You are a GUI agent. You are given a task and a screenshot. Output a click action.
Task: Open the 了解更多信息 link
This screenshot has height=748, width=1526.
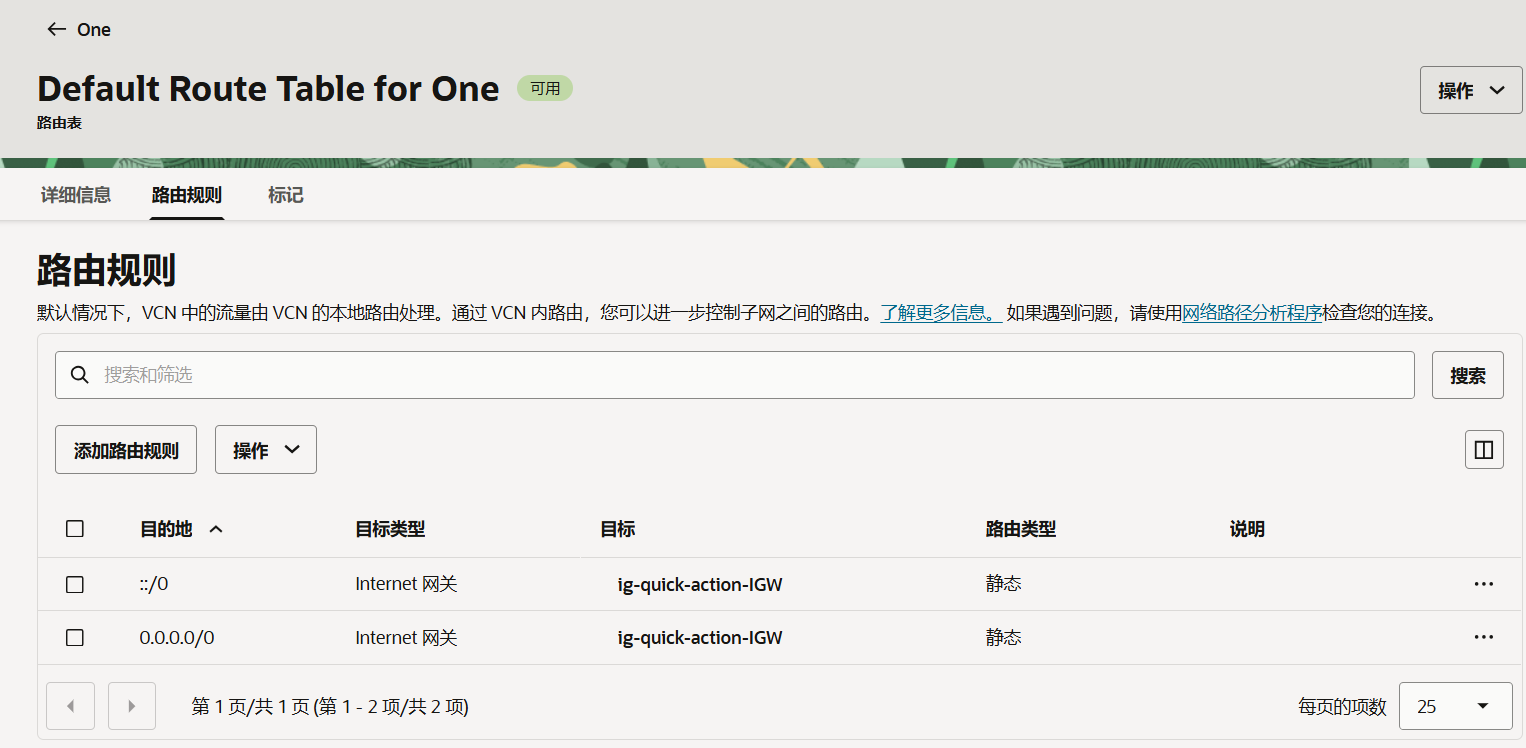[940, 313]
